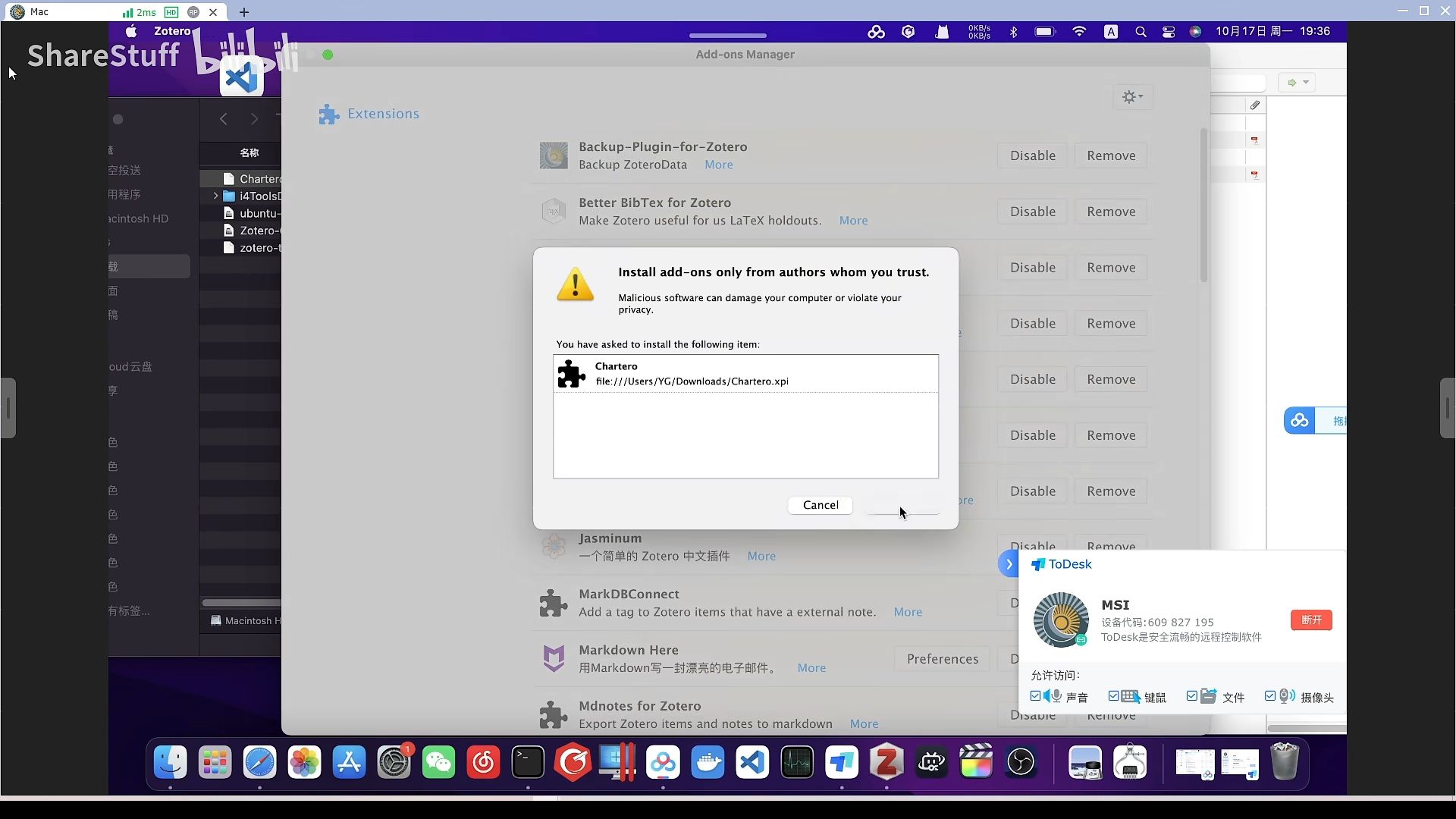This screenshot has width=1456, height=819.
Task: Click Finder horizontal scrollbar
Action: tap(241, 603)
